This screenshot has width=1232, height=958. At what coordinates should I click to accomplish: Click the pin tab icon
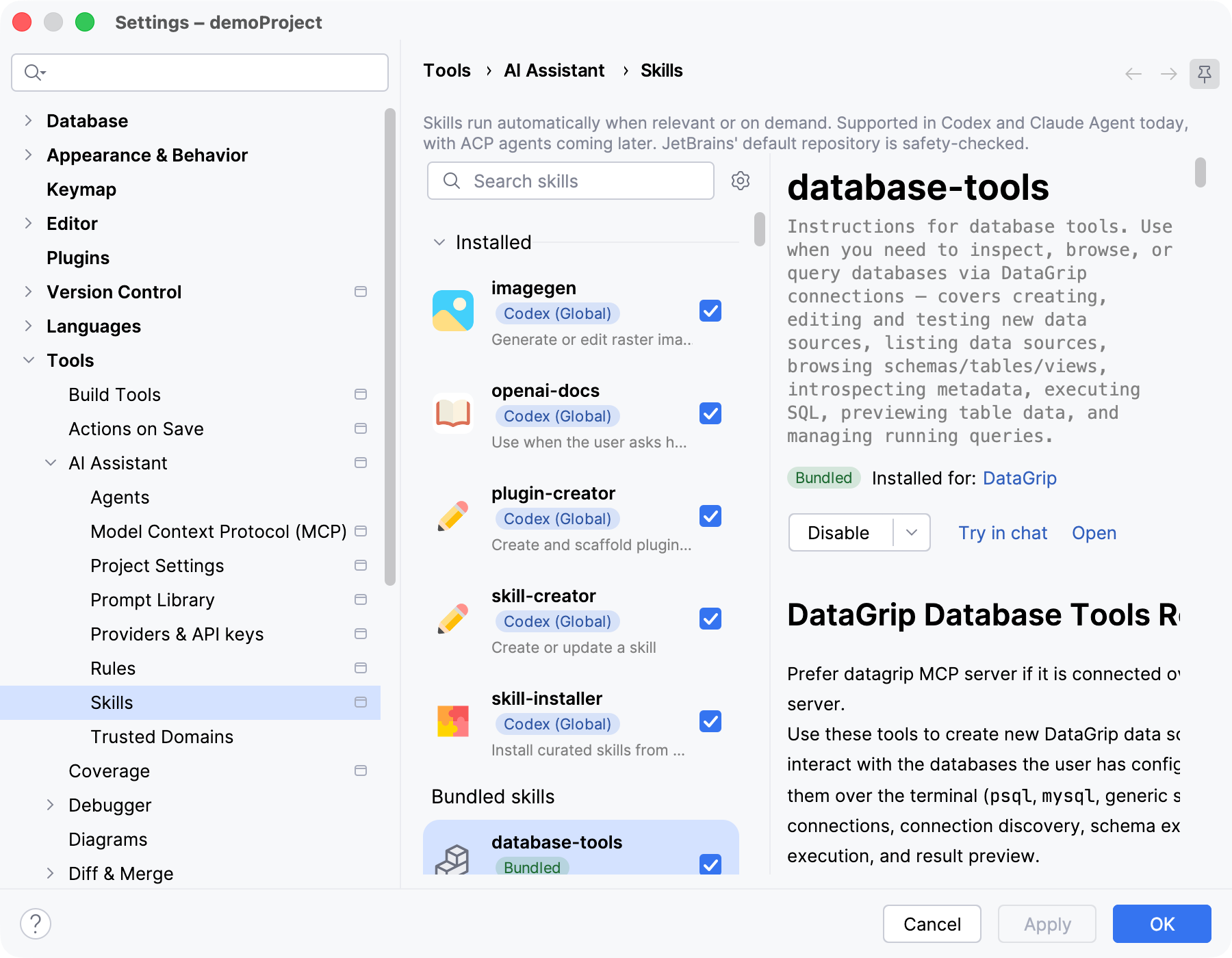1205,74
